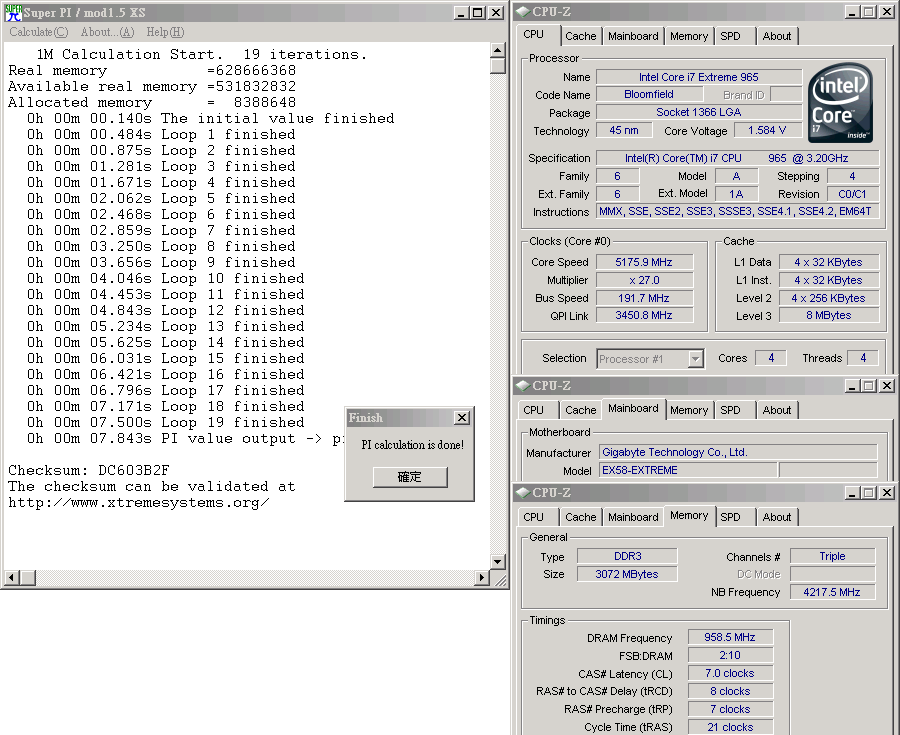Click the Instructions value listing MMX, SSE

point(738,211)
